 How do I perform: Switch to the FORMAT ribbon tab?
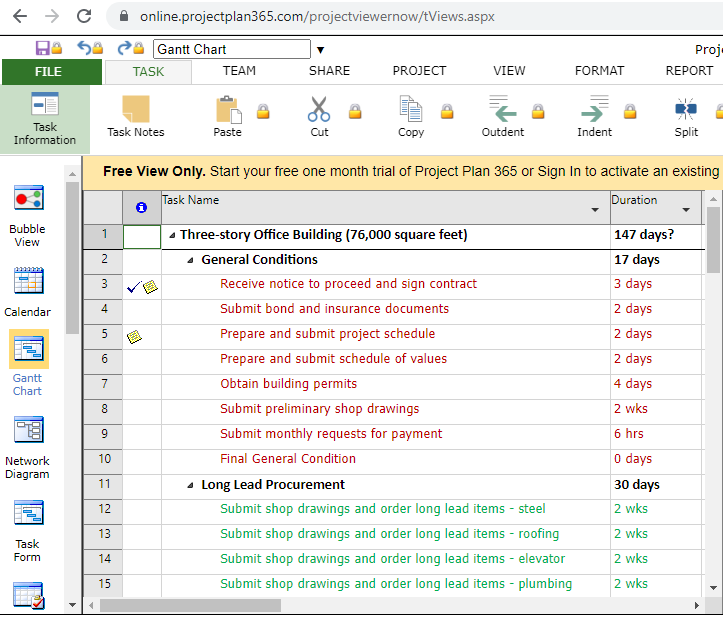(599, 71)
